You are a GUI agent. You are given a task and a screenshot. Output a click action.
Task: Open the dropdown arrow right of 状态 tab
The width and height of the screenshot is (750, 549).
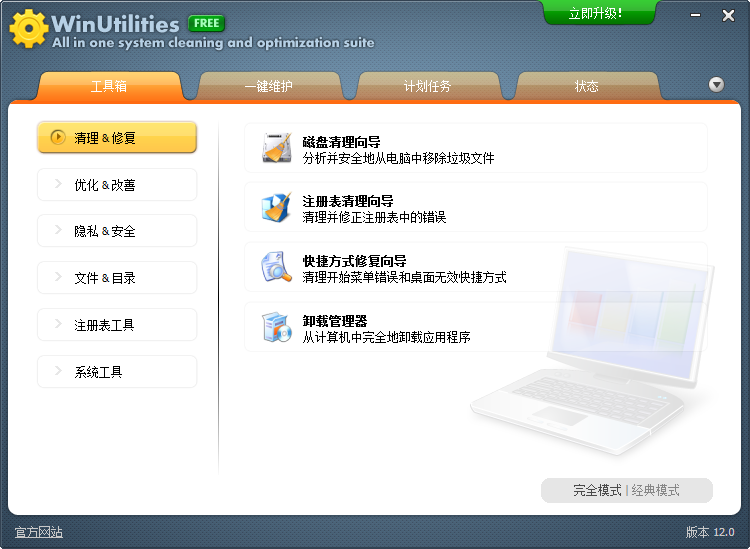716,85
